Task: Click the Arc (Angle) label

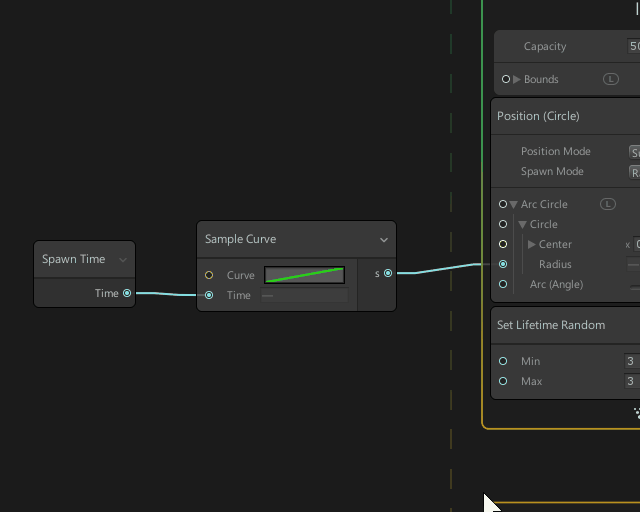Action: click(556, 285)
